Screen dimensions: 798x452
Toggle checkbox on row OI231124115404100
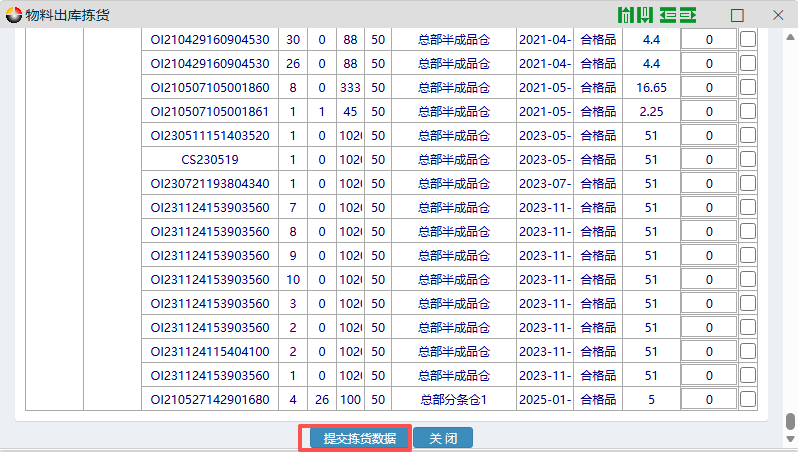tap(748, 352)
